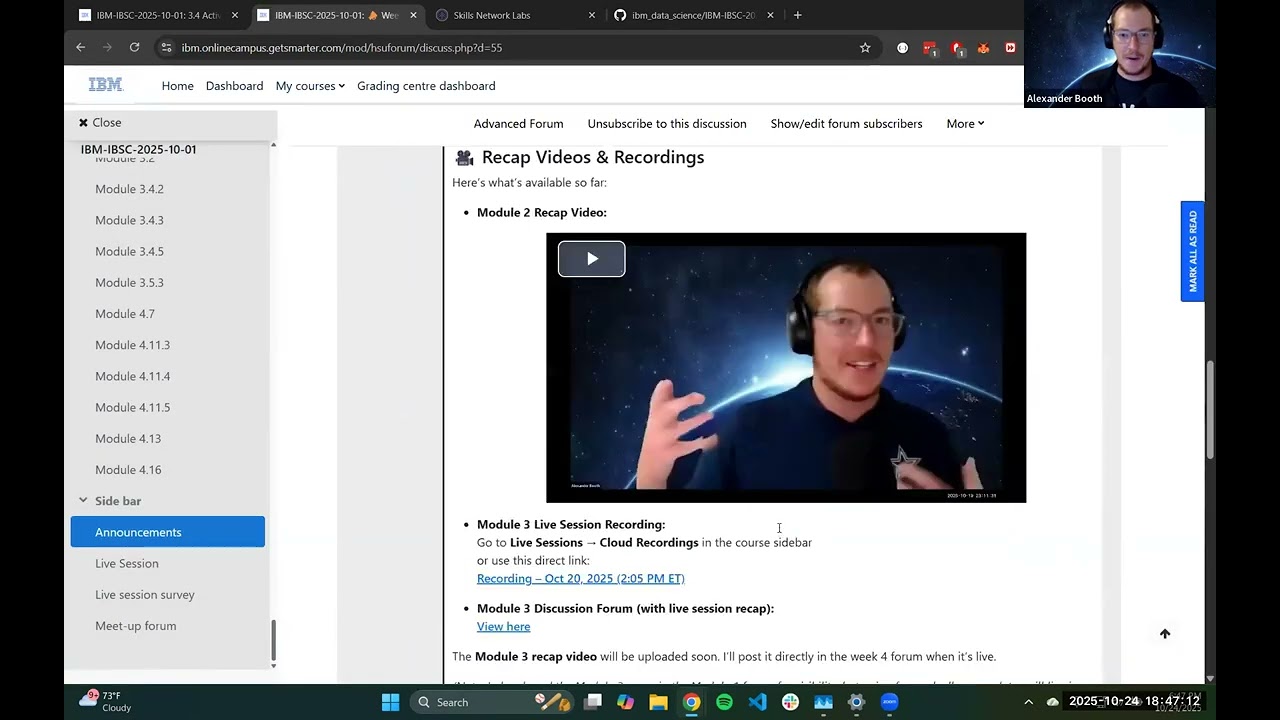Open the round white extension icon
The image size is (1280, 720).
tap(902, 47)
